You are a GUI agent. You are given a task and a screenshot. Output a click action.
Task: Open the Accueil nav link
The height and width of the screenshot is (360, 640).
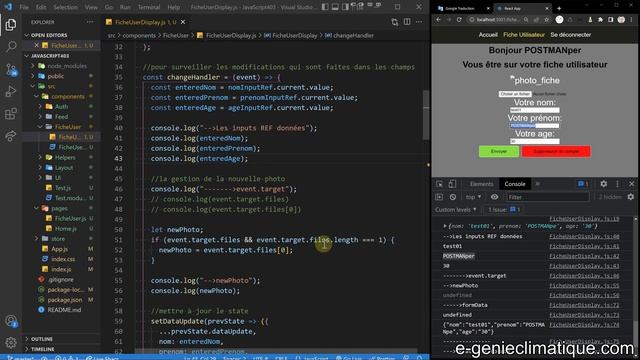488,35
